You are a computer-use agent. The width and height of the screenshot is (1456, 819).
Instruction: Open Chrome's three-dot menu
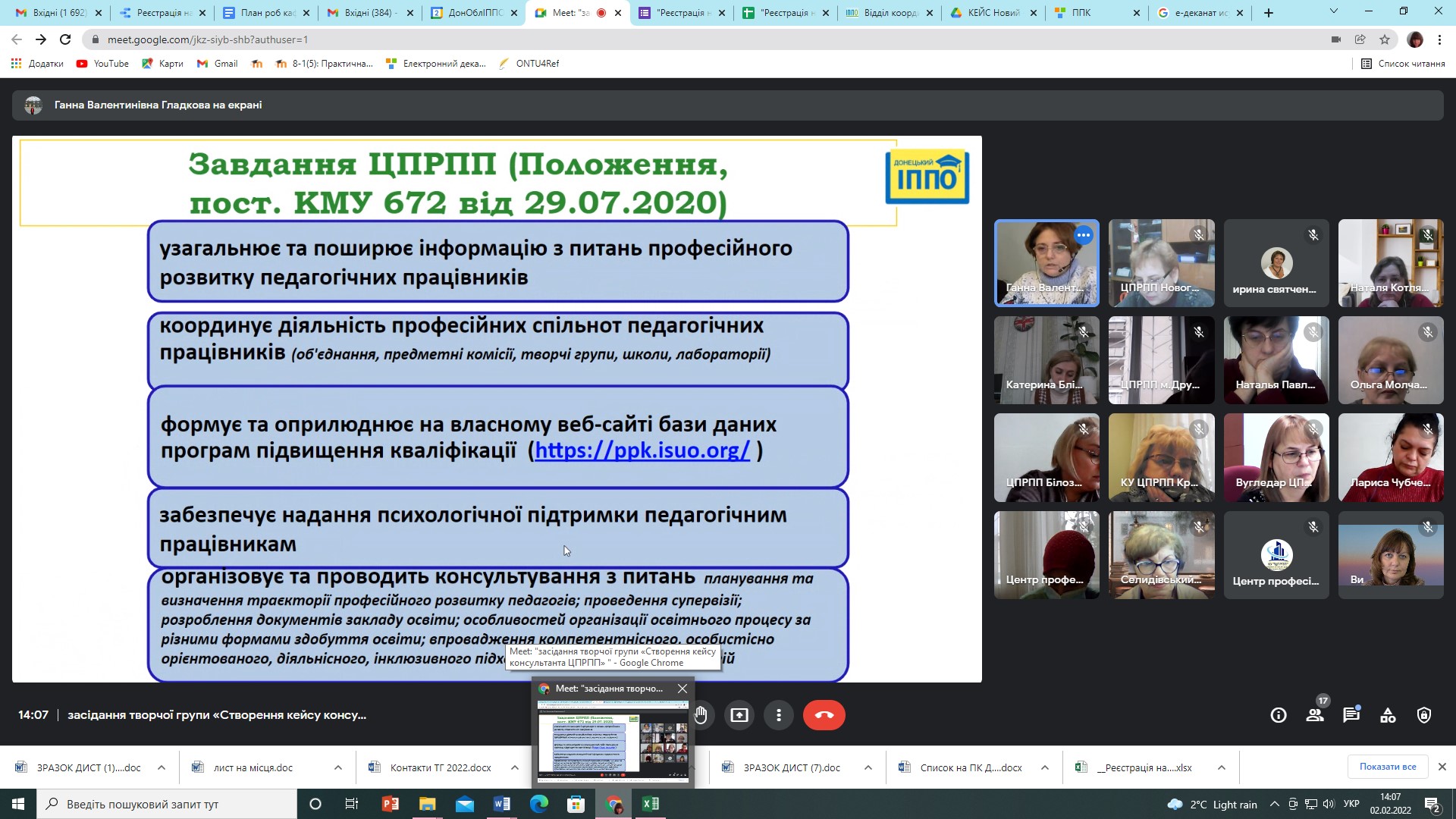pos(1439,39)
